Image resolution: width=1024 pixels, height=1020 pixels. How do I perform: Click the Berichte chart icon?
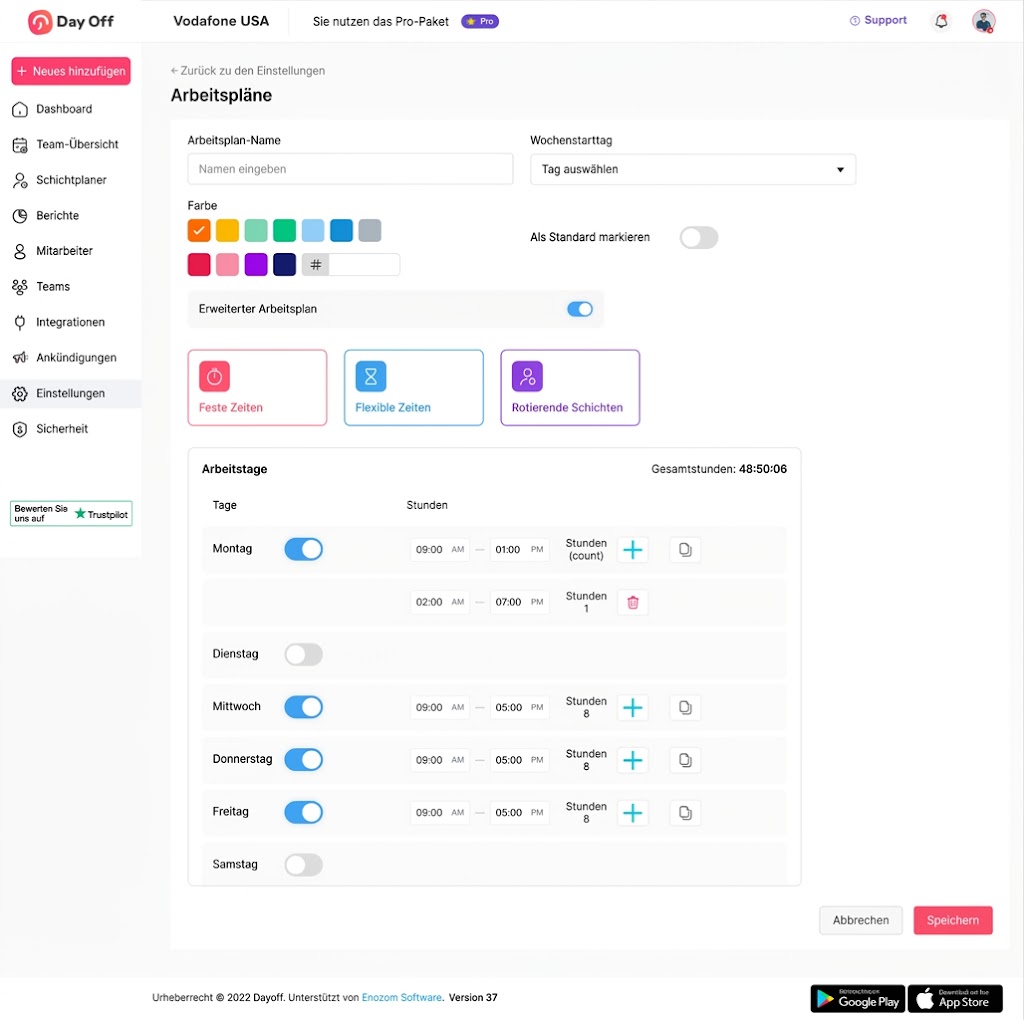point(20,216)
